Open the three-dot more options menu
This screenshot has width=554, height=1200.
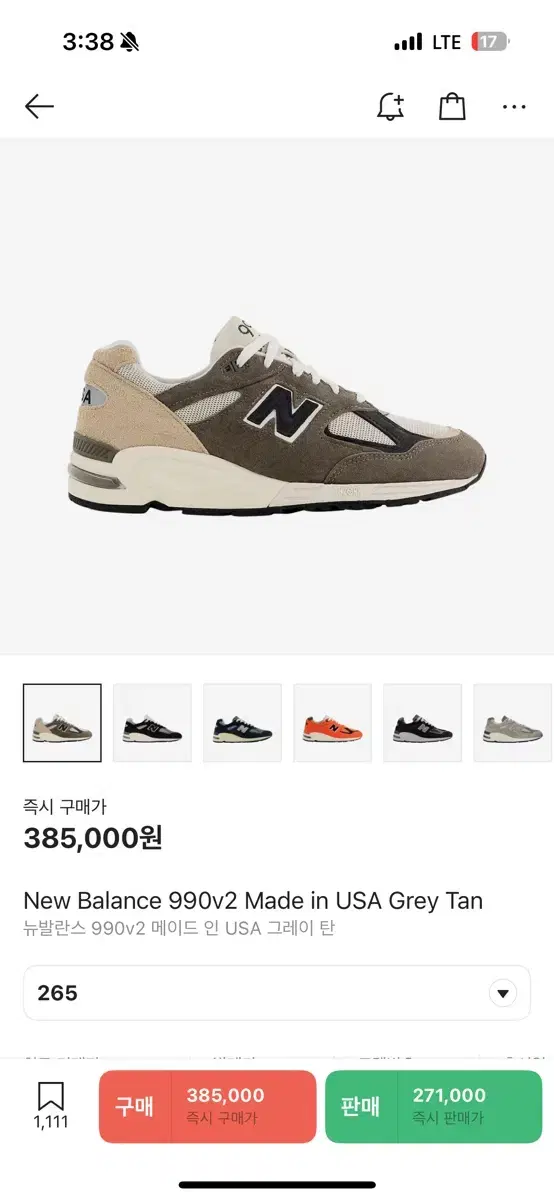point(514,107)
